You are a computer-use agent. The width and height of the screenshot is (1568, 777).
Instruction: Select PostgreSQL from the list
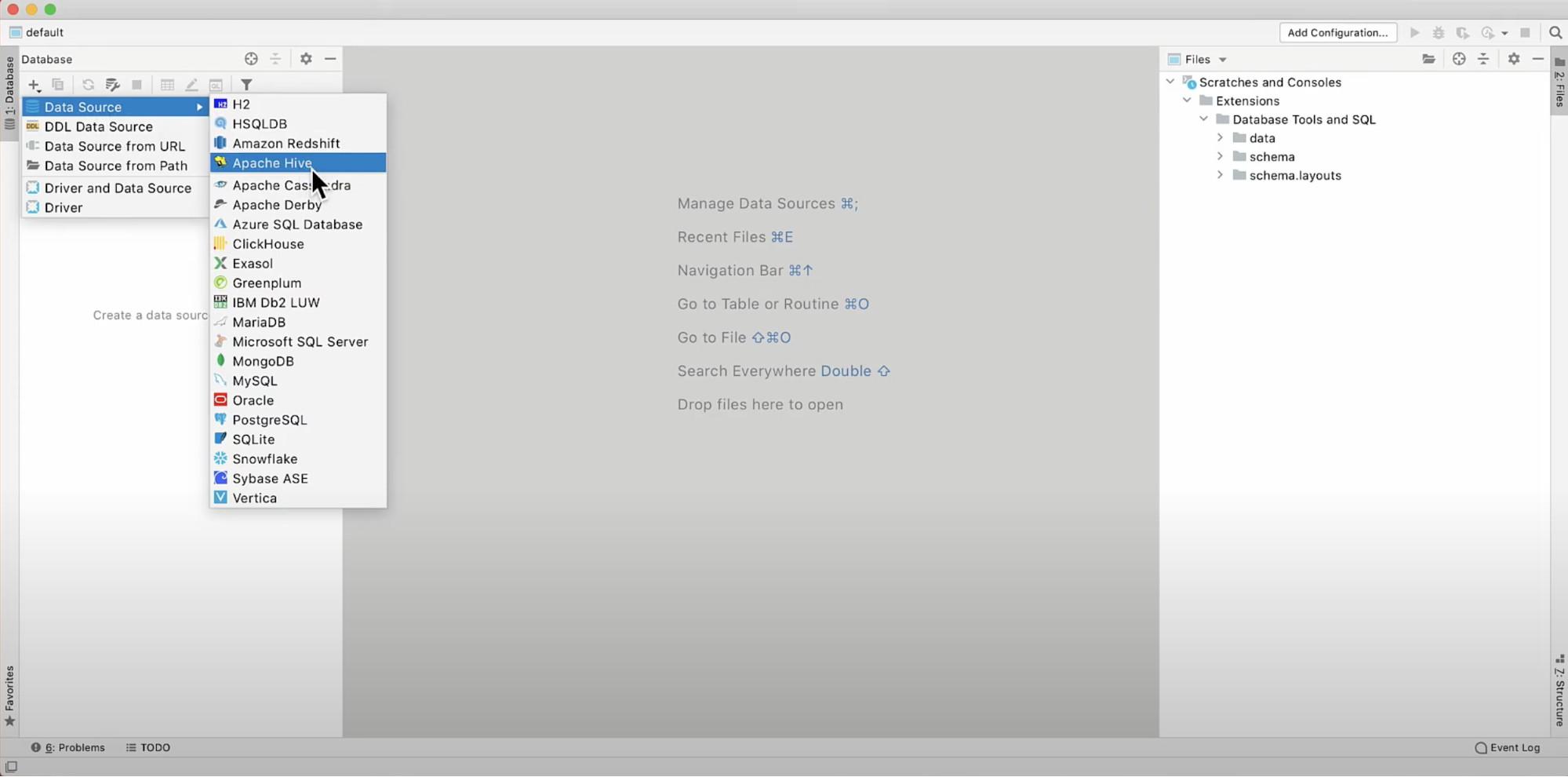298,420
